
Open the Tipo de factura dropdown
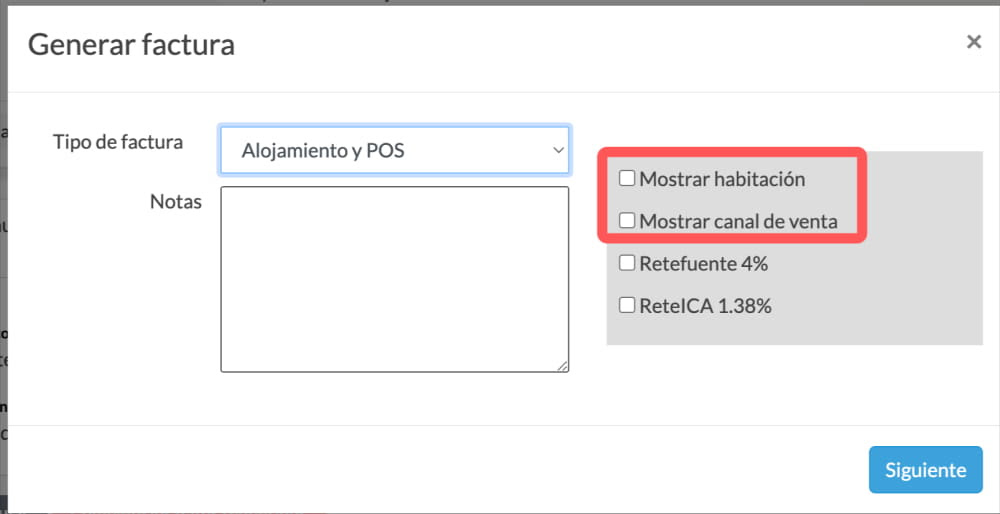pyautogui.click(x=395, y=151)
